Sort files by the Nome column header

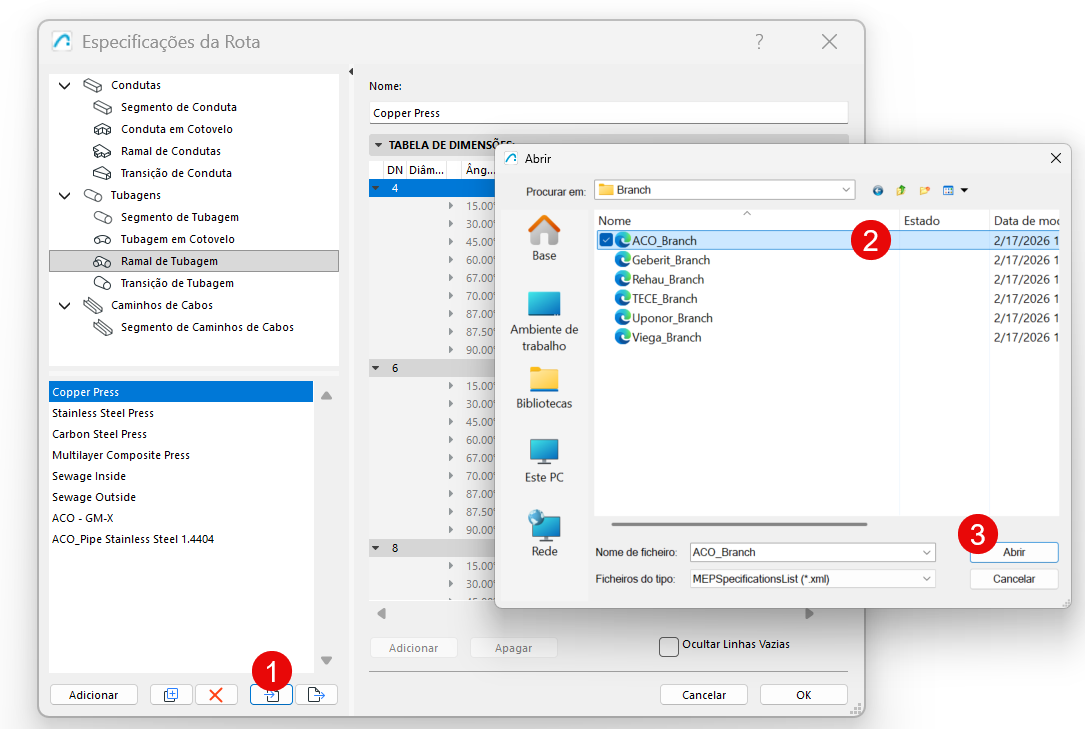point(747,221)
